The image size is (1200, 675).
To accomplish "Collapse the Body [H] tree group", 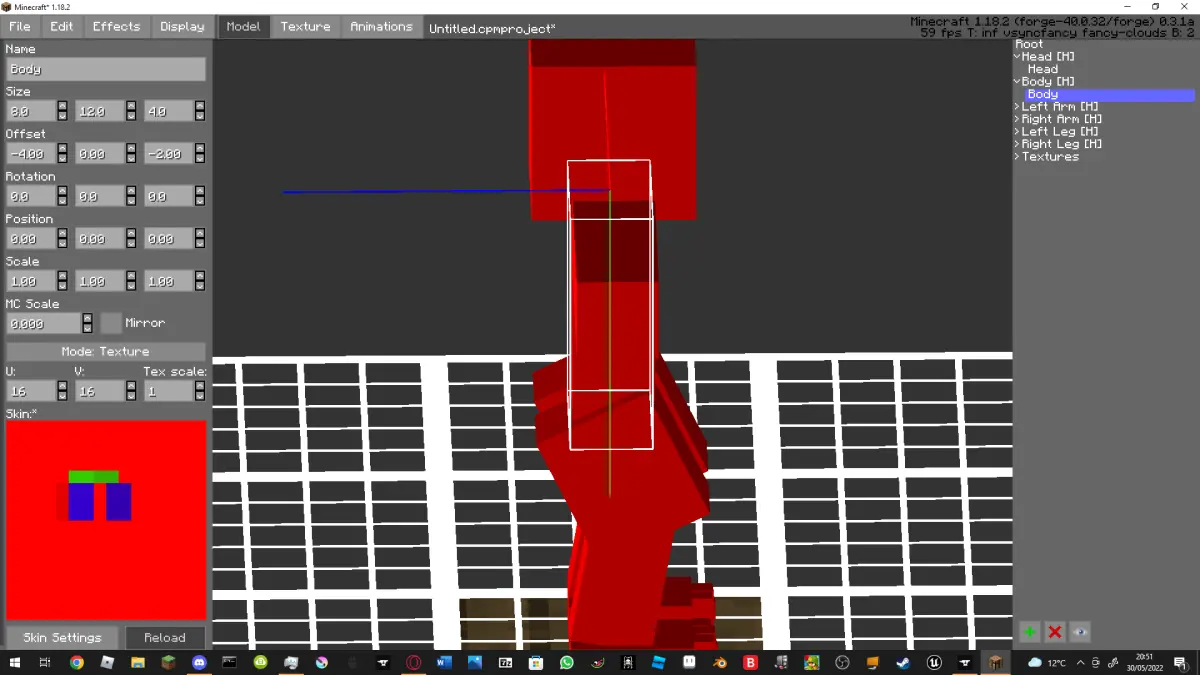I will [x=1017, y=82].
